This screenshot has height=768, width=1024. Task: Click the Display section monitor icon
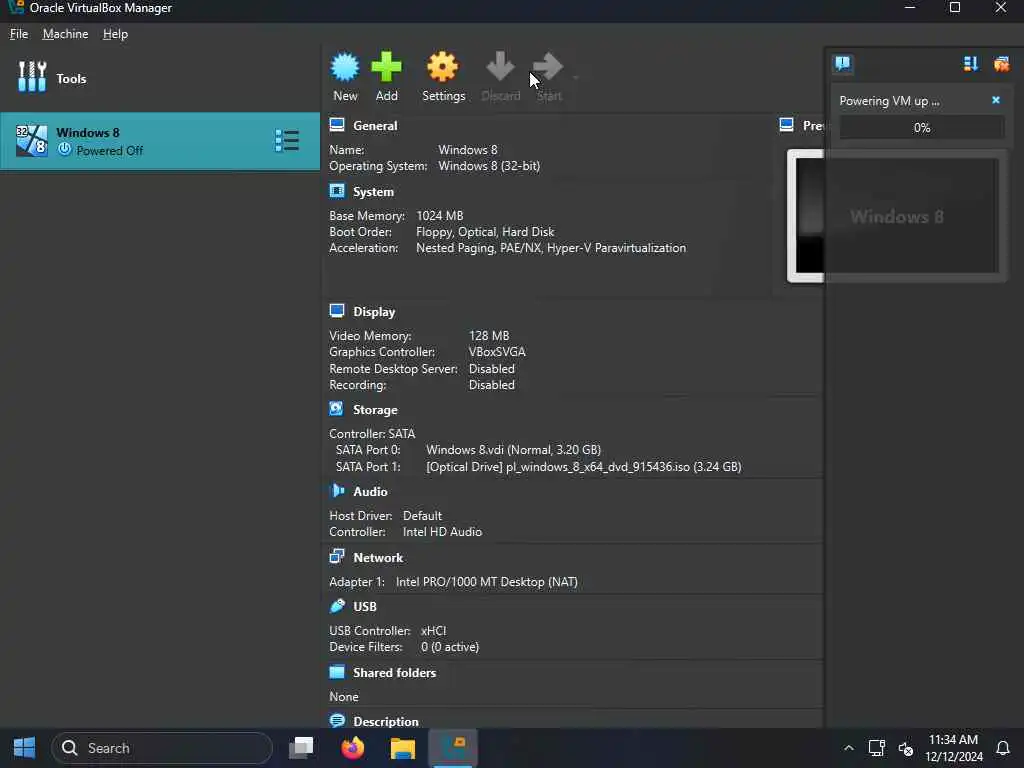pos(337,310)
